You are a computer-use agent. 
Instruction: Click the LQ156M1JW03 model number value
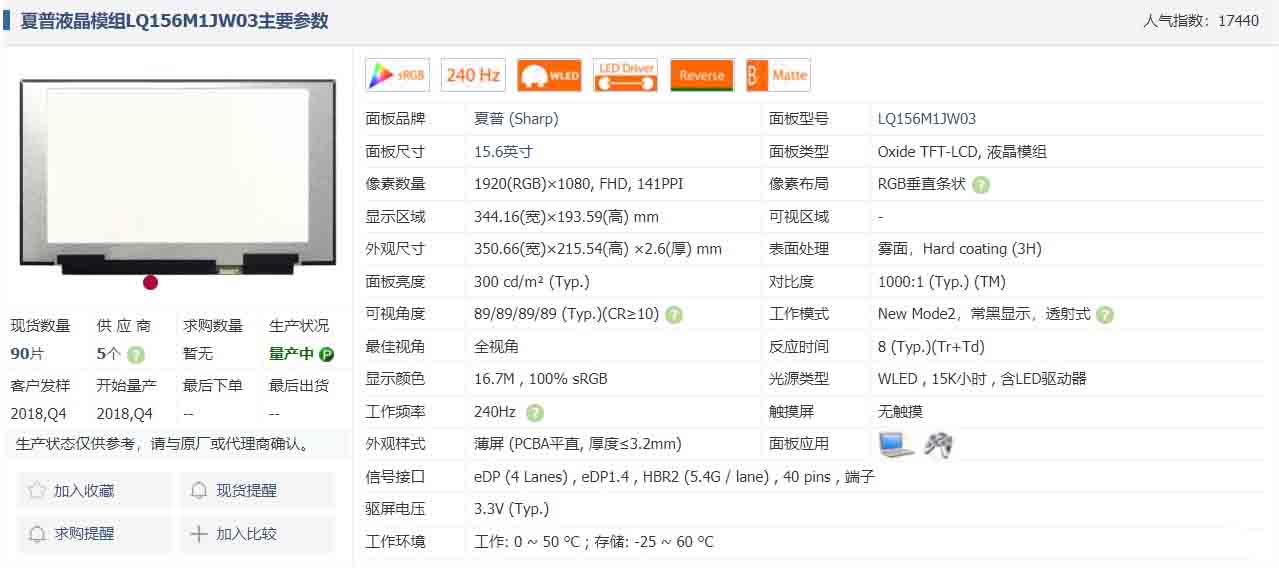pos(927,119)
